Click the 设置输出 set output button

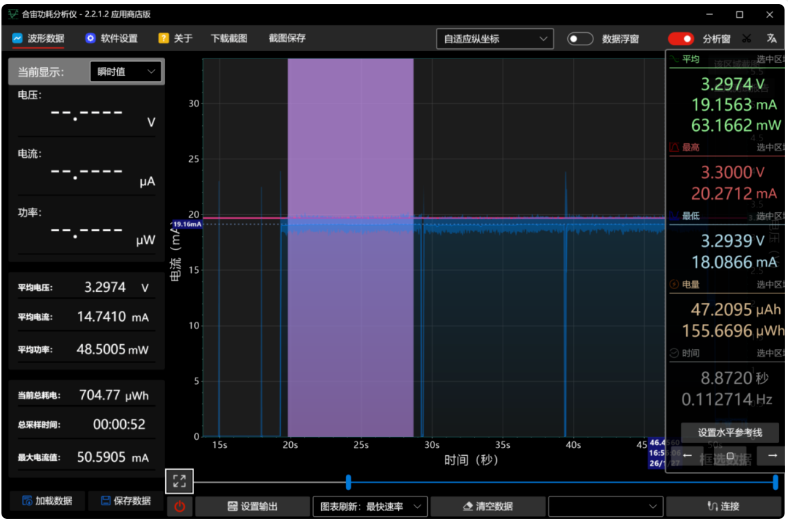(x=252, y=506)
